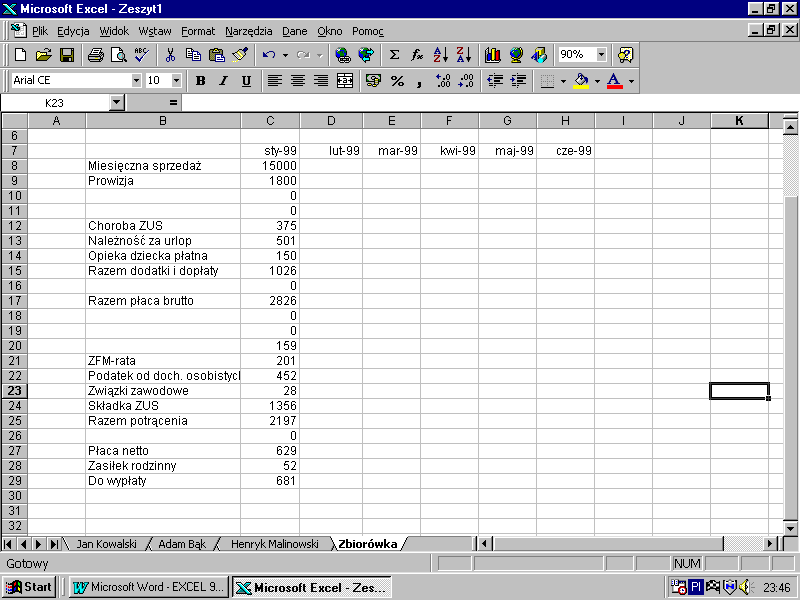Click the Save floppy disk icon
Viewport: 800px width, 600px height.
(67, 55)
